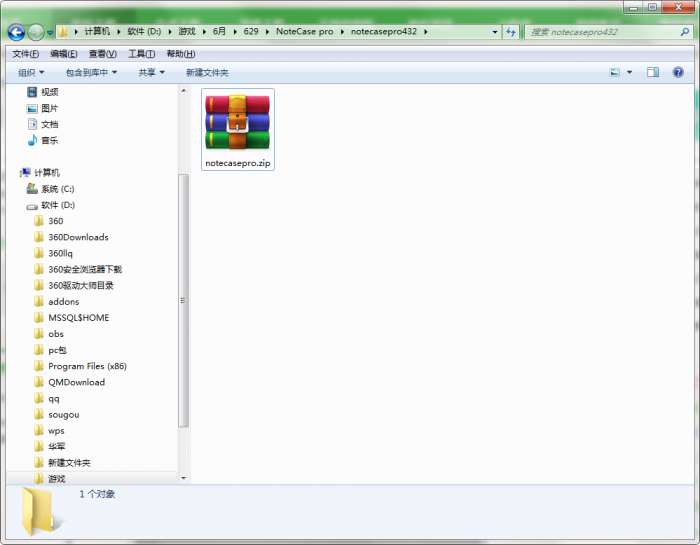
Task: Select 6月 breadcrumb segment
Action: click(219, 31)
